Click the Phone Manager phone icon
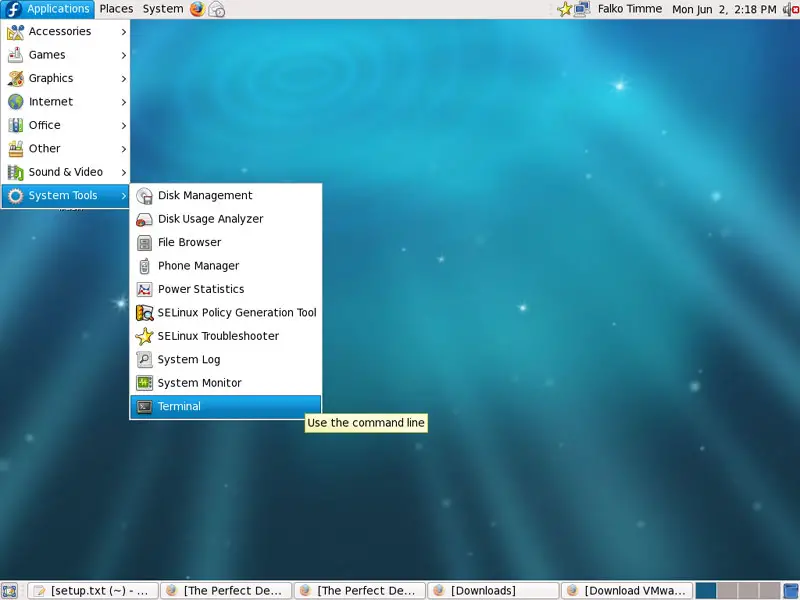 tap(144, 266)
